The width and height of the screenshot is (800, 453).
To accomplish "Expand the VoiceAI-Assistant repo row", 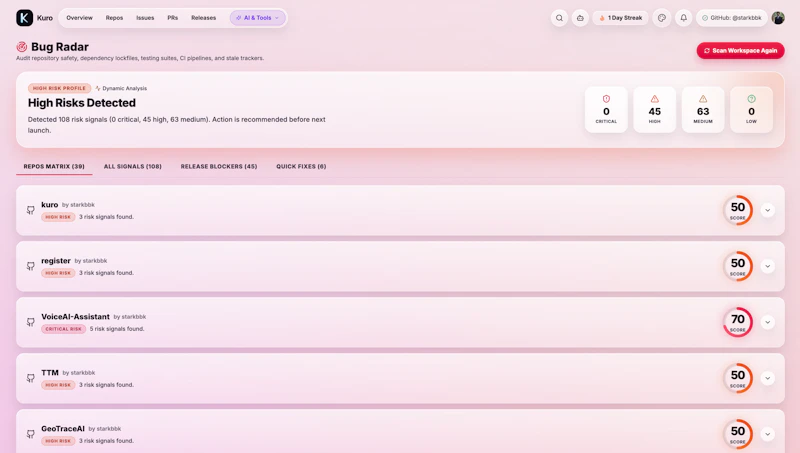I will pyautogui.click(x=767, y=322).
